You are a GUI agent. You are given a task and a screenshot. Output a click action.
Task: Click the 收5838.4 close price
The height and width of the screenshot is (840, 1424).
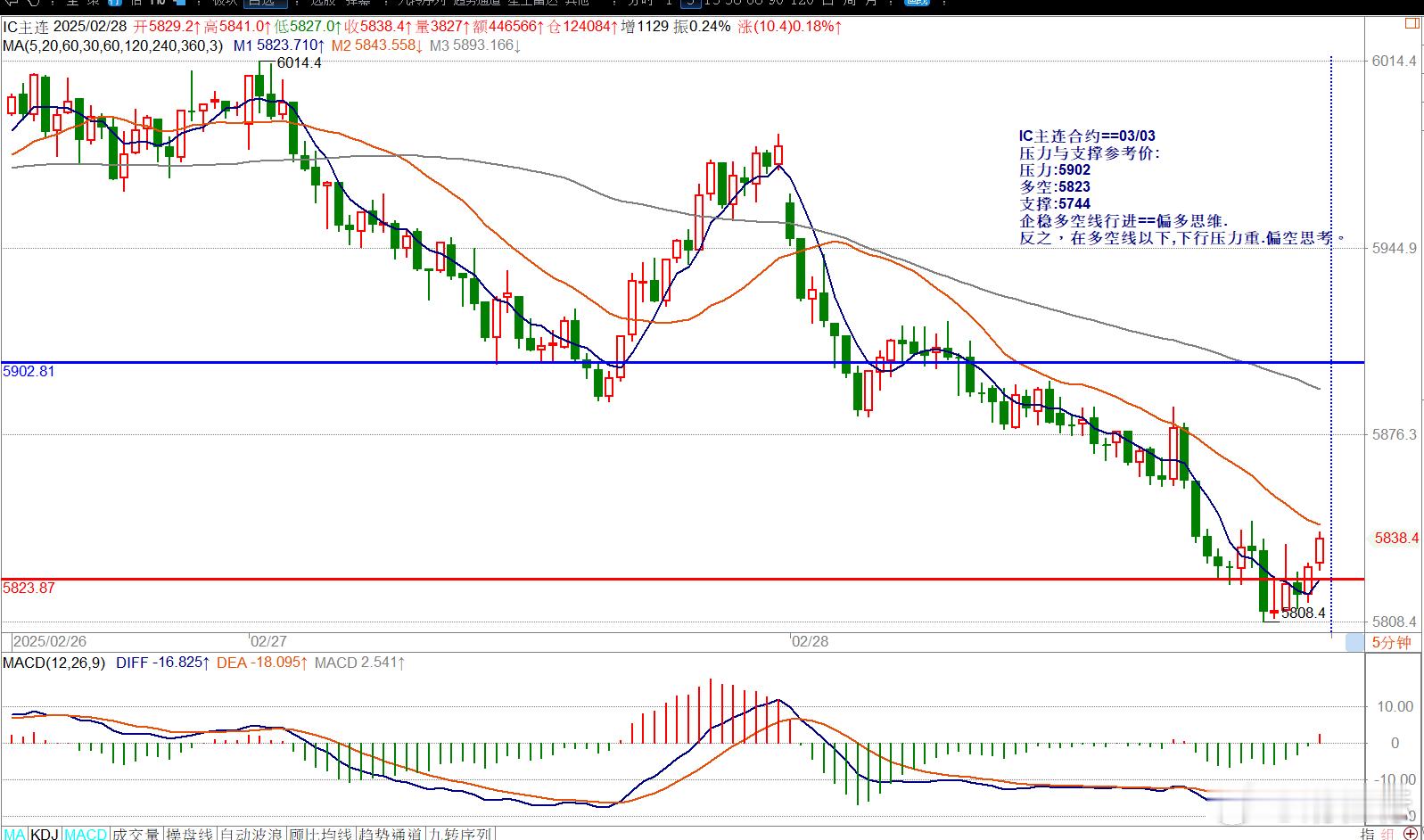tap(377, 27)
